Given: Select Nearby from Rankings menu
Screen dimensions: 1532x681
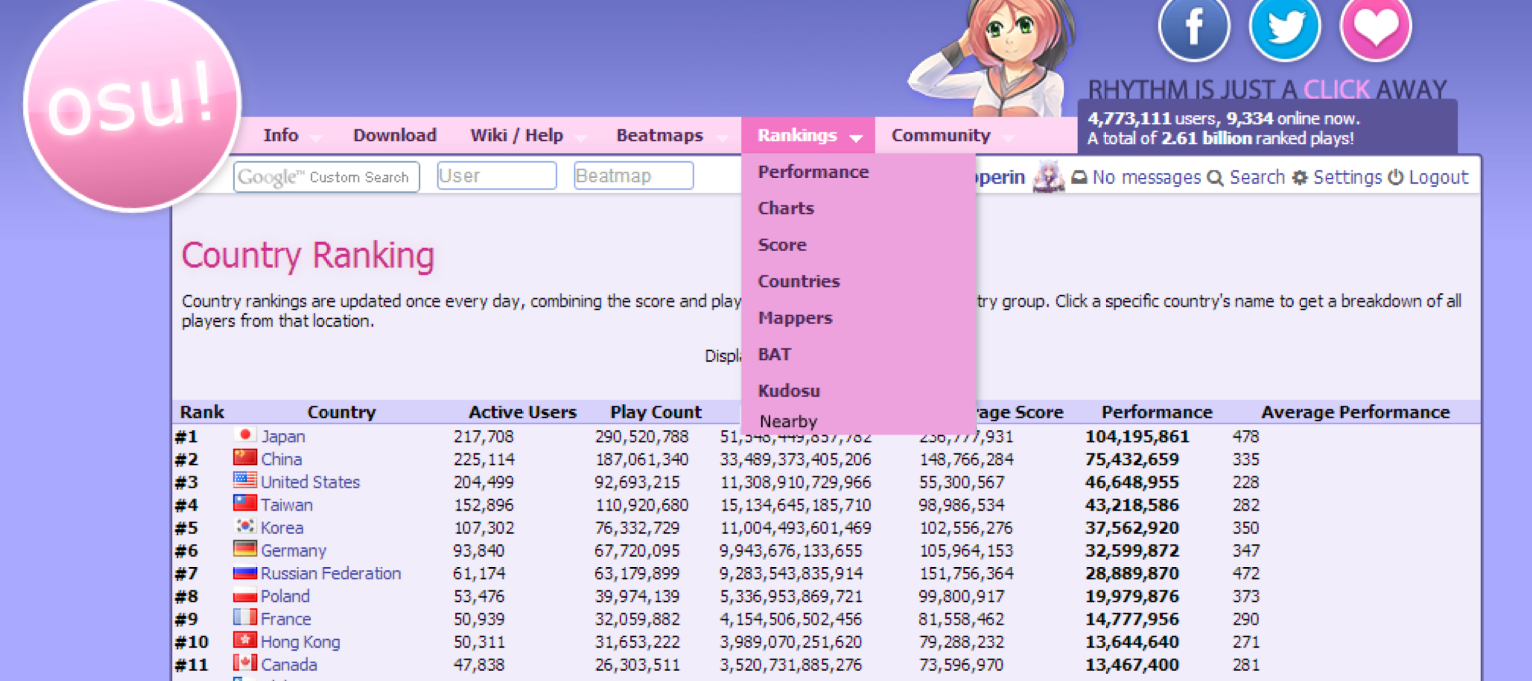Looking at the screenshot, I should [x=788, y=421].
